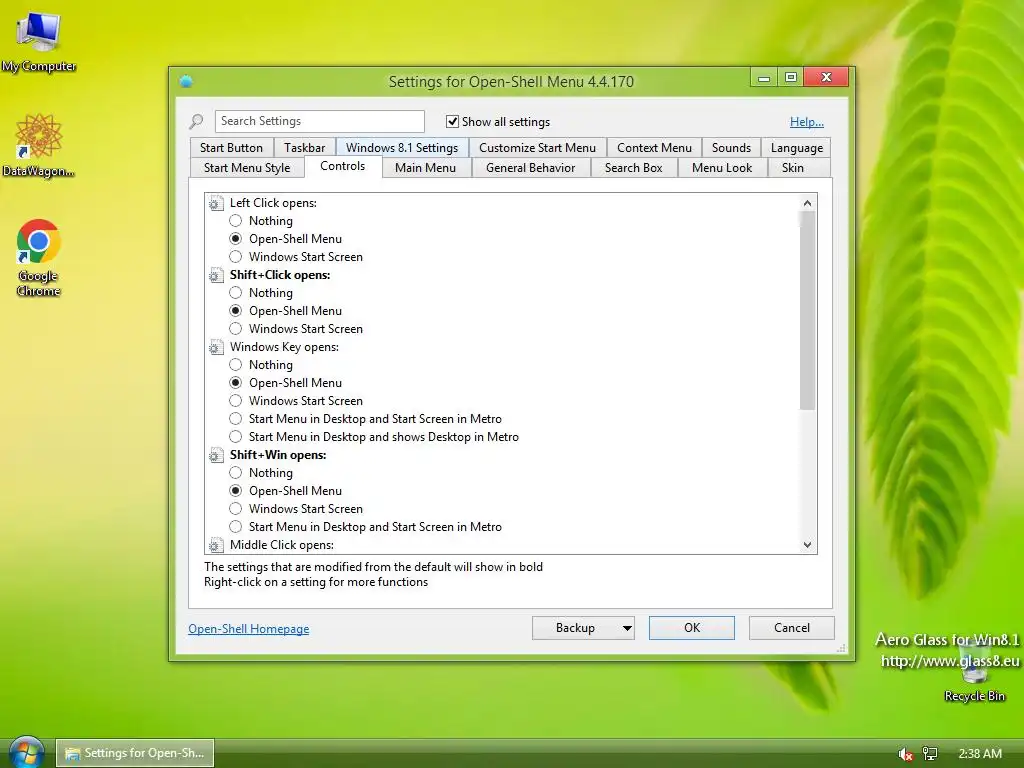Open the Backup dropdown arrow
This screenshot has width=1024, height=768.
[627, 628]
